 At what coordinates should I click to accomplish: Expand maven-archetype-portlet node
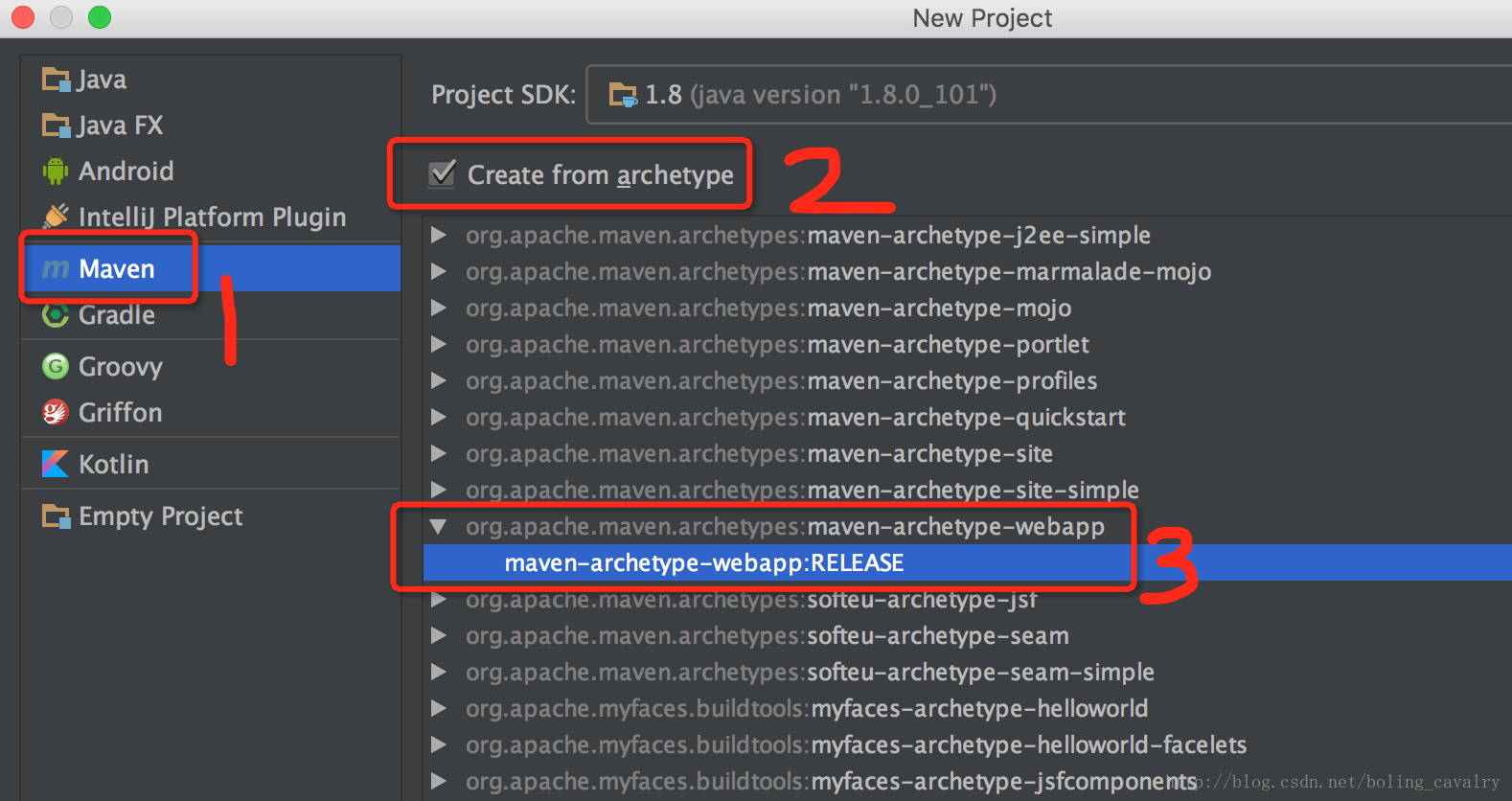439,344
